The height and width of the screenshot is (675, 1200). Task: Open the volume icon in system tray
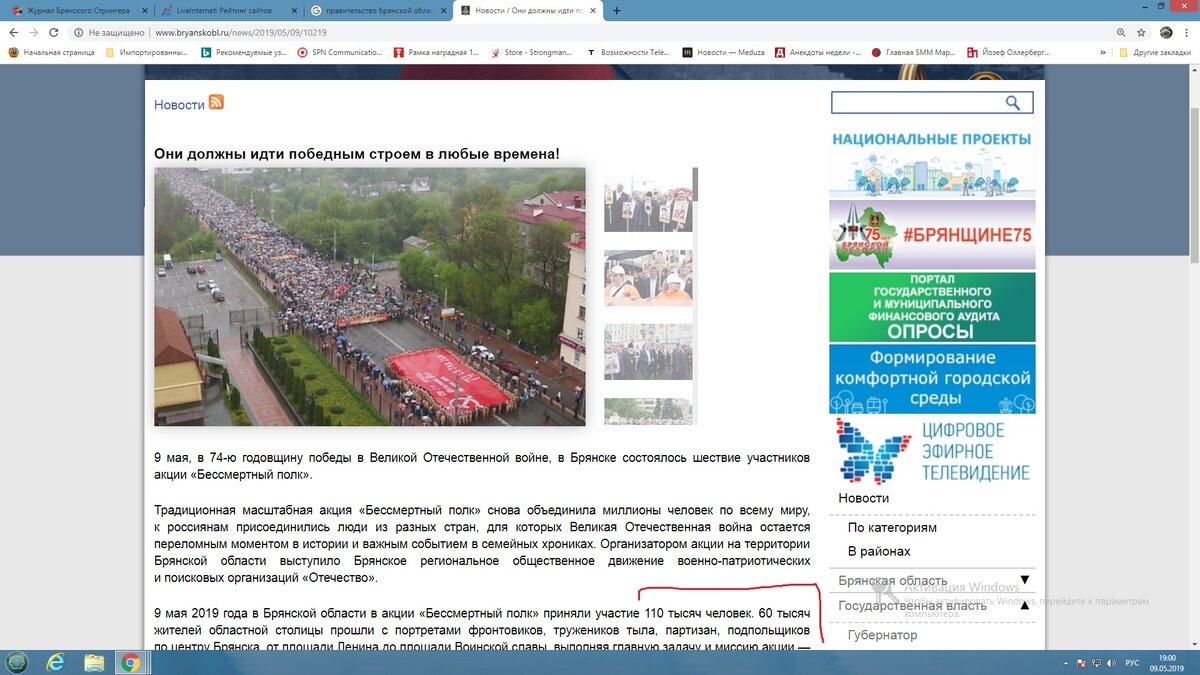pos(1112,663)
